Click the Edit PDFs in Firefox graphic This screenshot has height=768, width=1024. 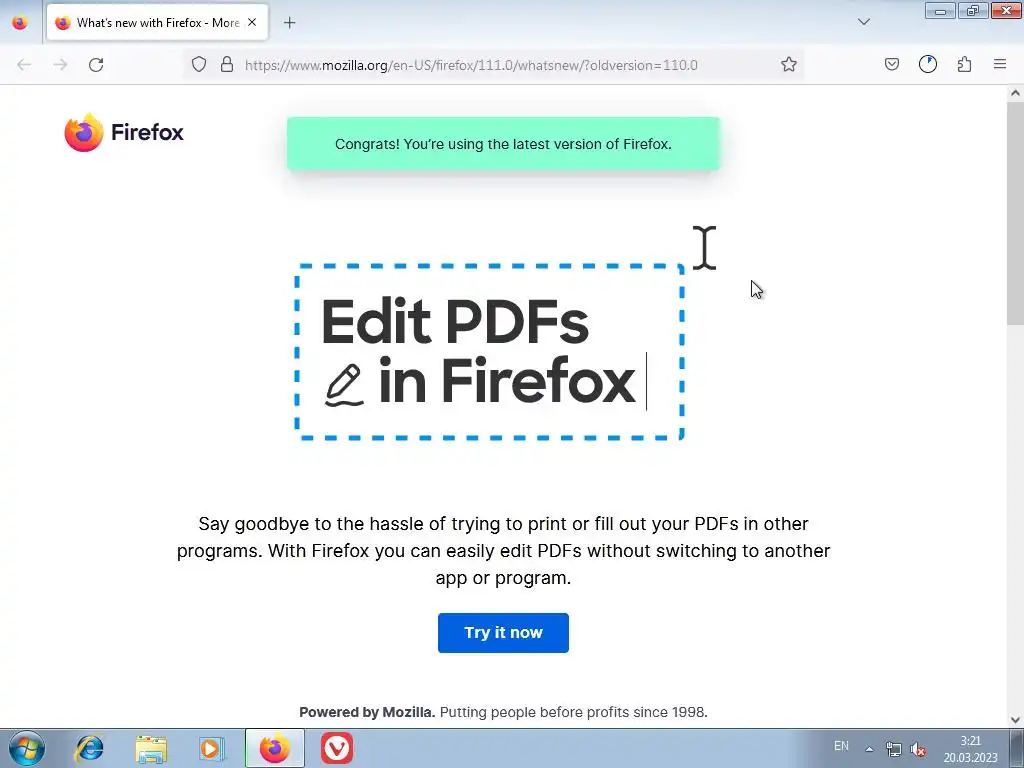point(489,352)
